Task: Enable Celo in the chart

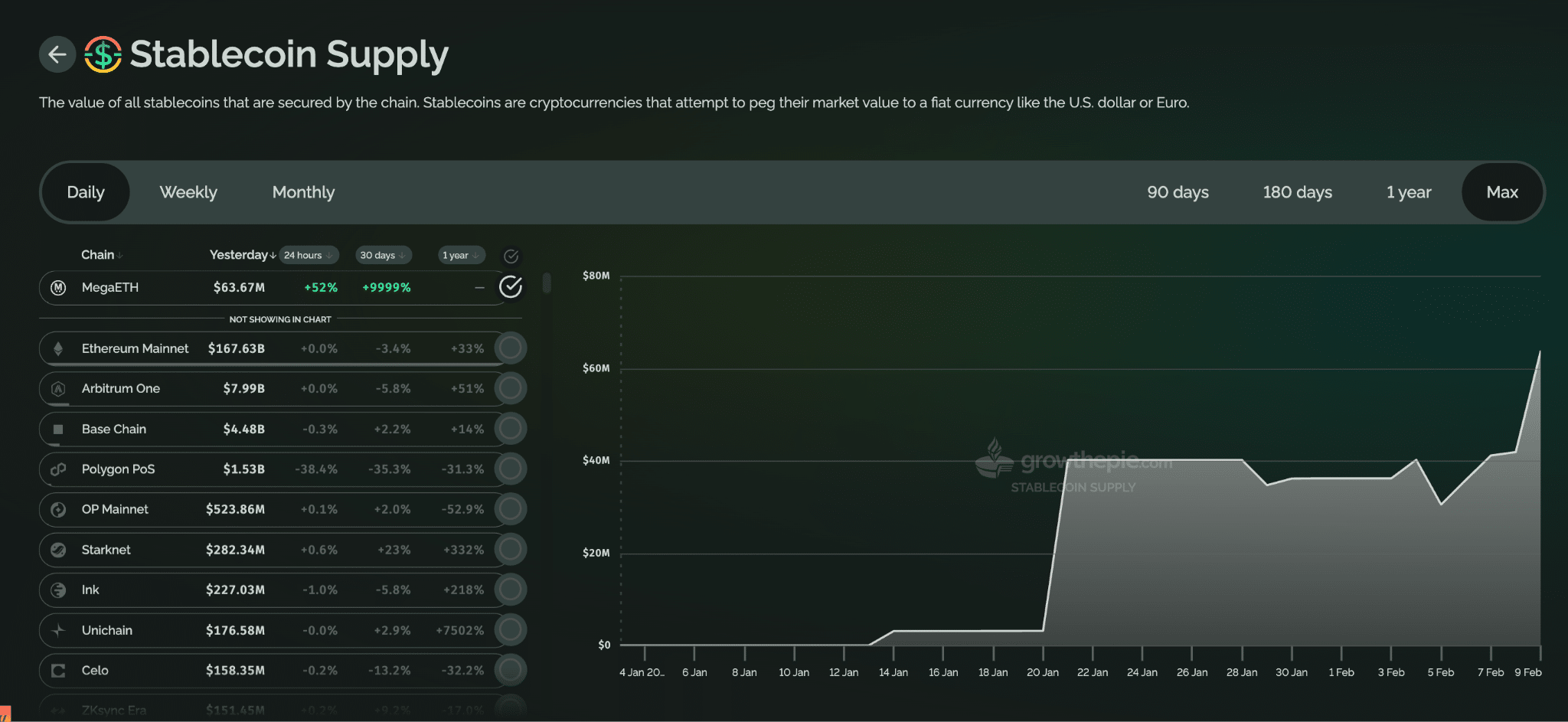Action: click(x=510, y=670)
